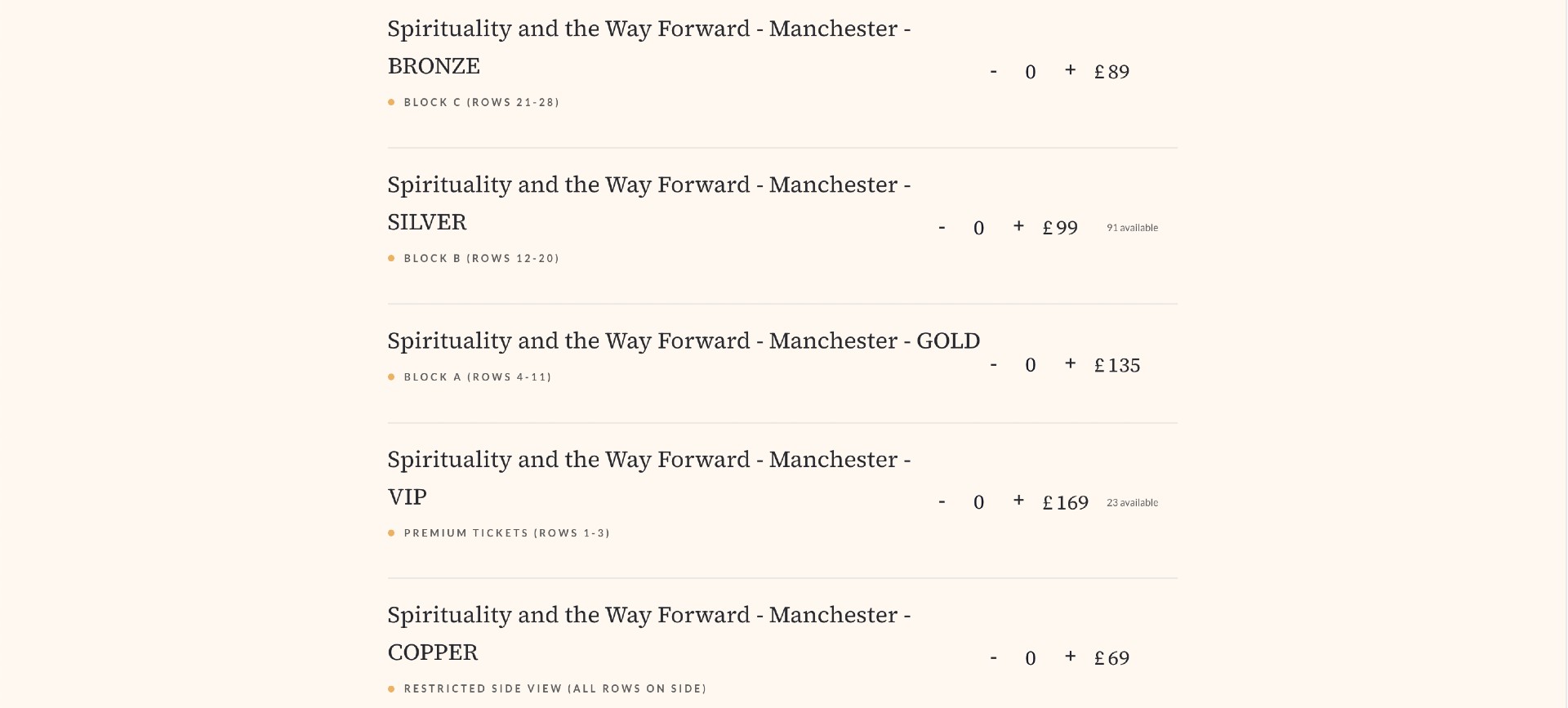Increase BRONZE ticket quantity with plus

pos(1070,70)
